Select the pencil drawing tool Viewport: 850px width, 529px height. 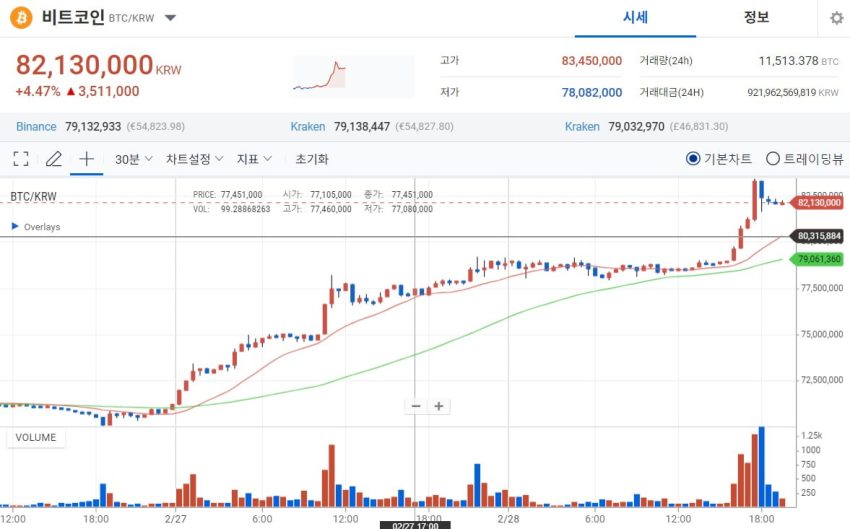[53, 159]
